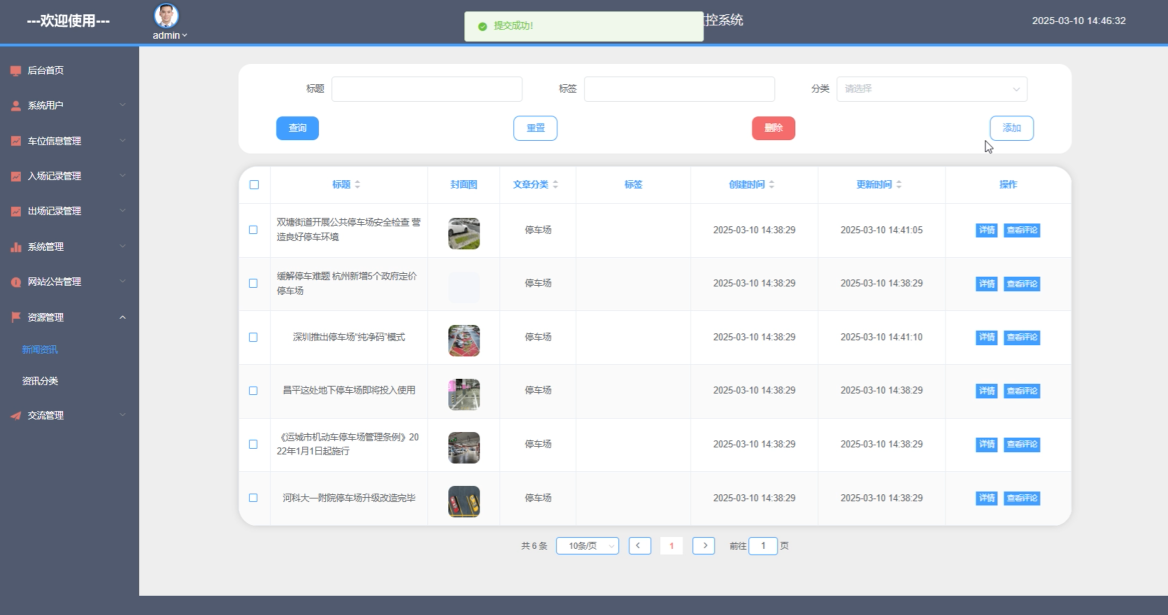Screen dimensions: 1168x615
Task: Open the 分类 请选择 dropdown
Action: click(x=932, y=89)
